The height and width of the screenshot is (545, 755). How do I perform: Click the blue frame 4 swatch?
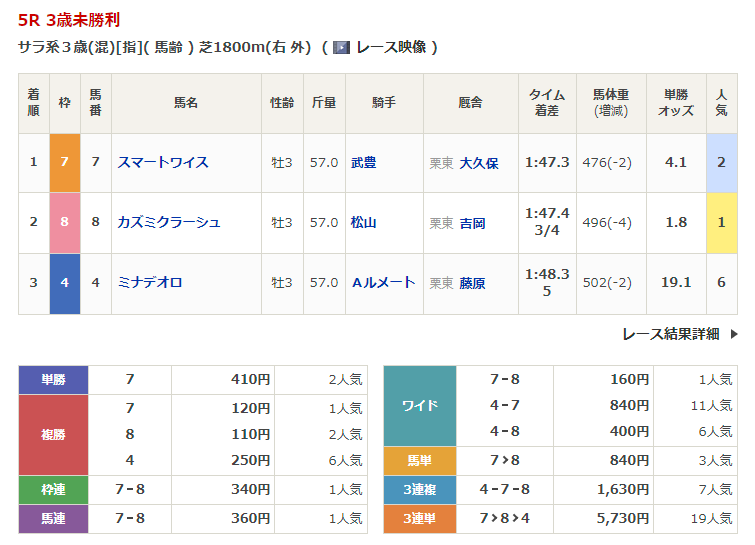[x=64, y=283]
